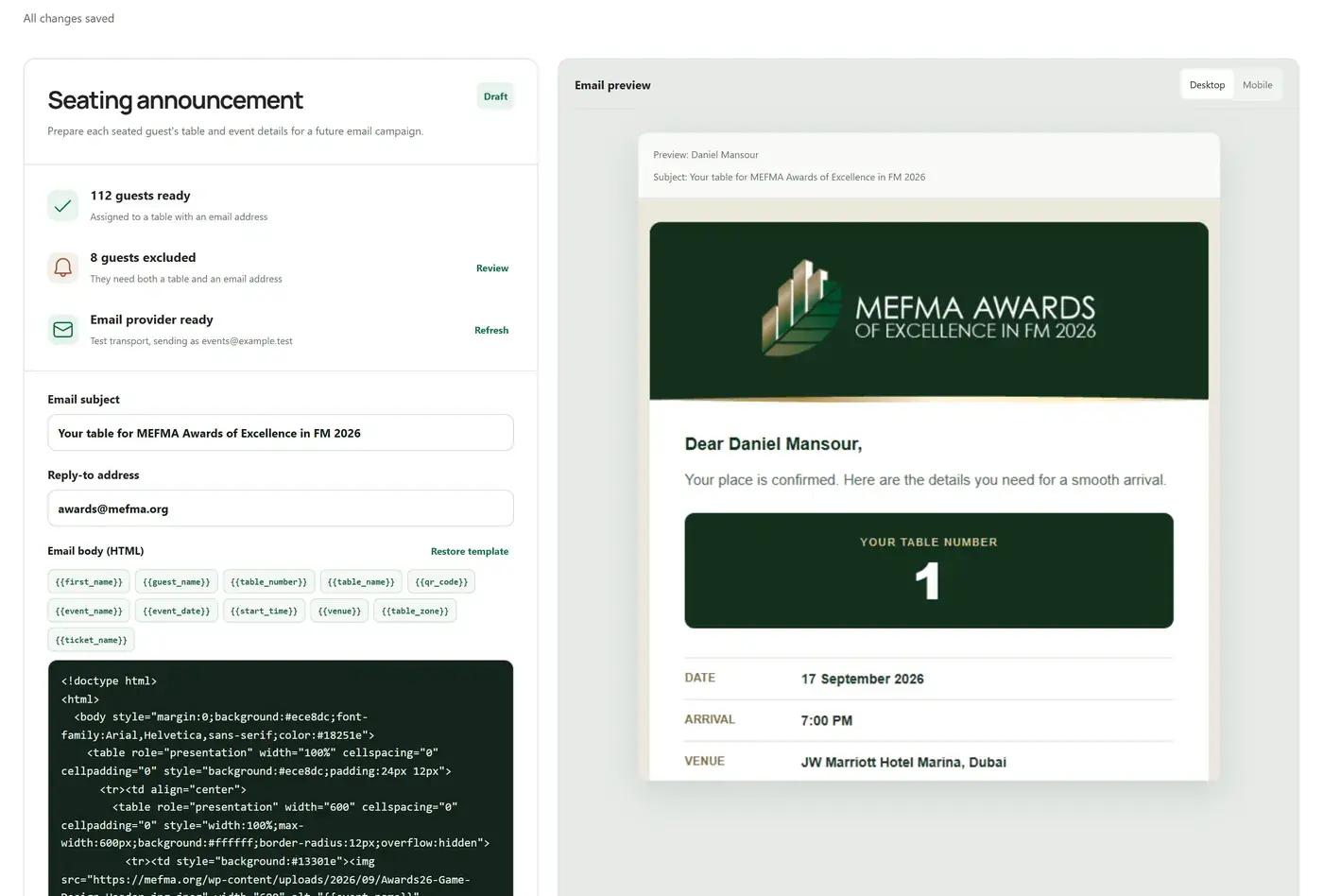This screenshot has height=896, width=1323.
Task: Click the MEFMA Awards banner image in preview
Action: (929, 311)
